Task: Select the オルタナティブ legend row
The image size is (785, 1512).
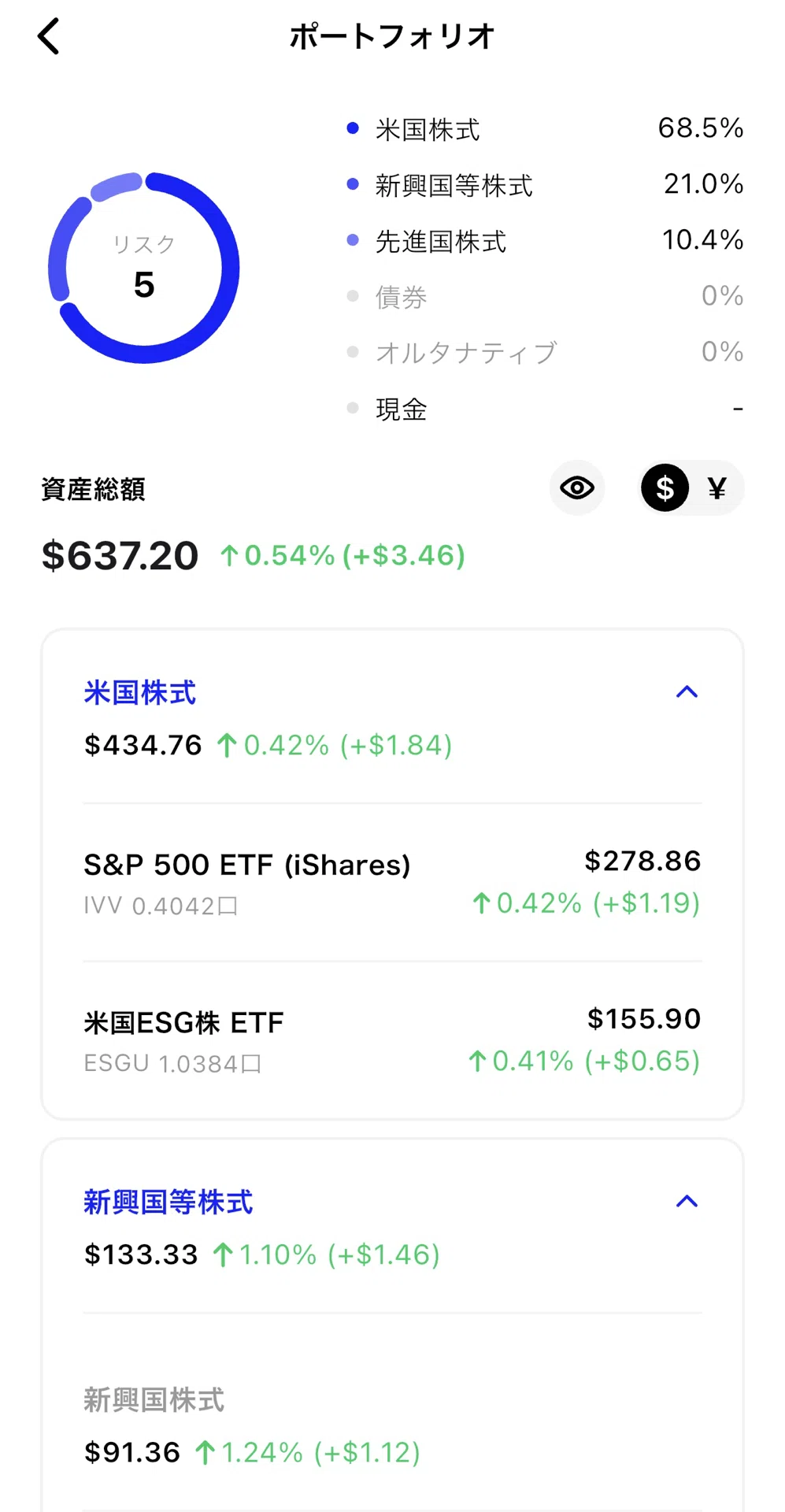Action: [545, 352]
